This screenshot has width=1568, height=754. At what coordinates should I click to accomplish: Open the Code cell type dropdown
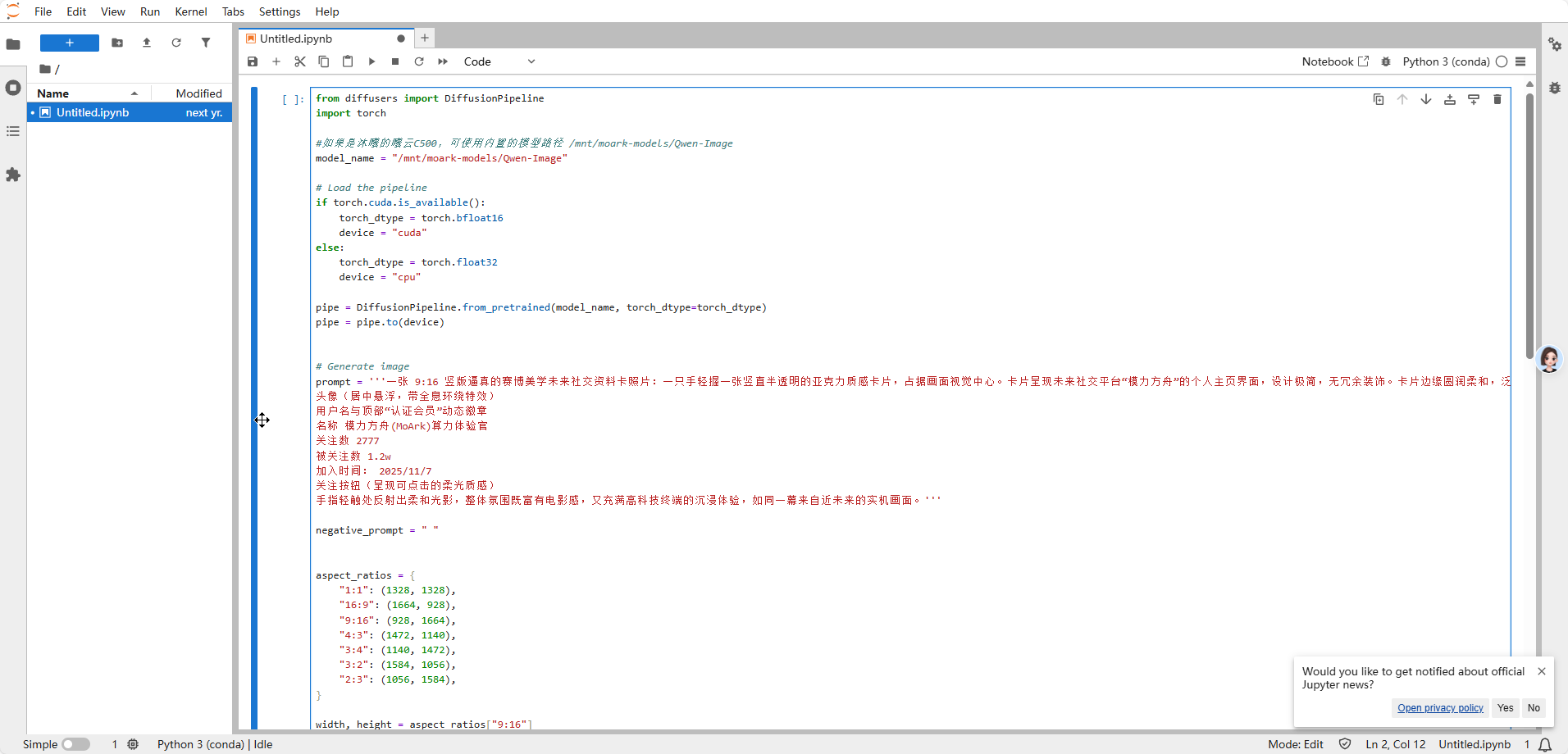pyautogui.click(x=499, y=61)
